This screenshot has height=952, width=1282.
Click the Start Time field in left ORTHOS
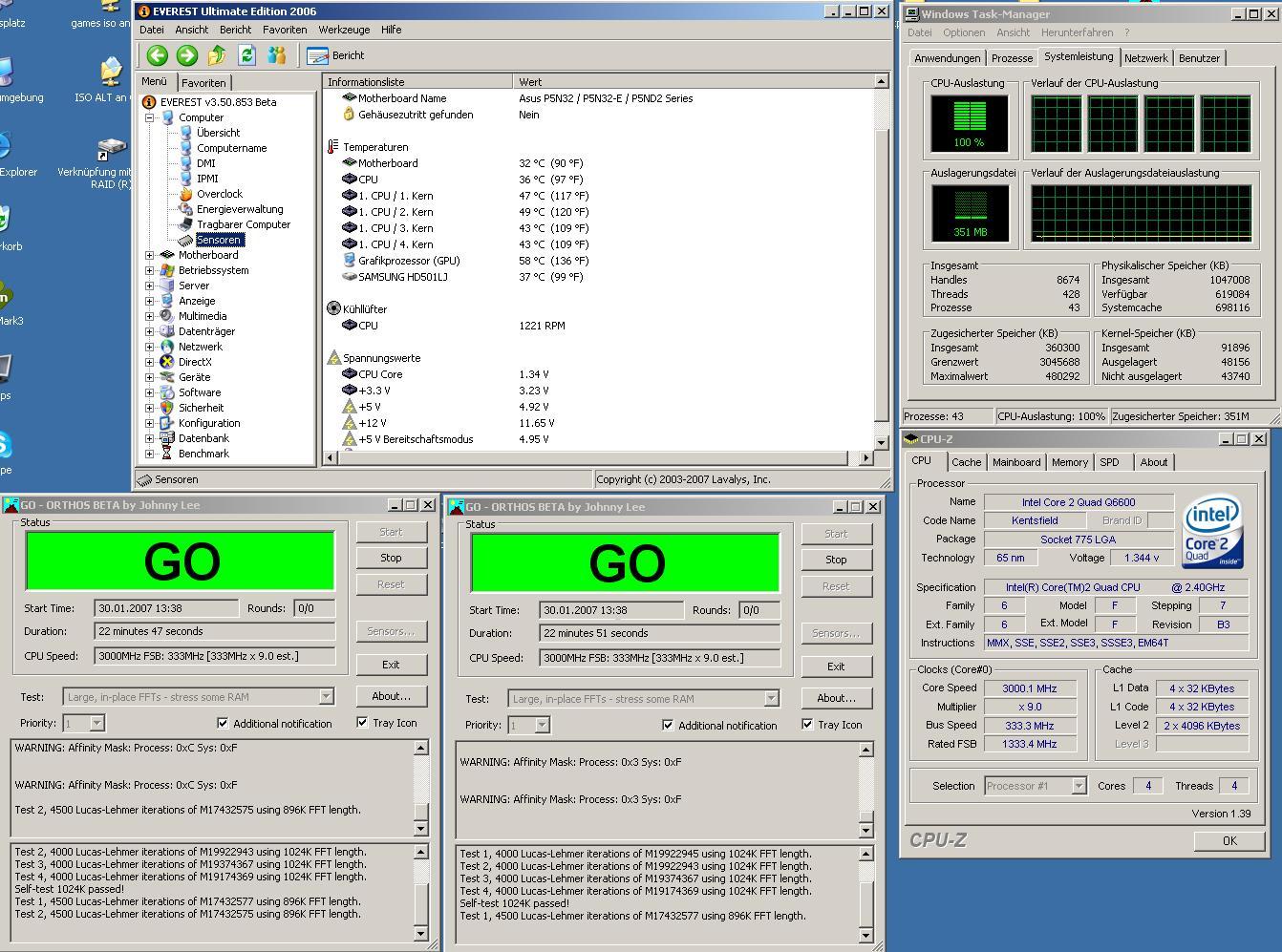point(166,608)
